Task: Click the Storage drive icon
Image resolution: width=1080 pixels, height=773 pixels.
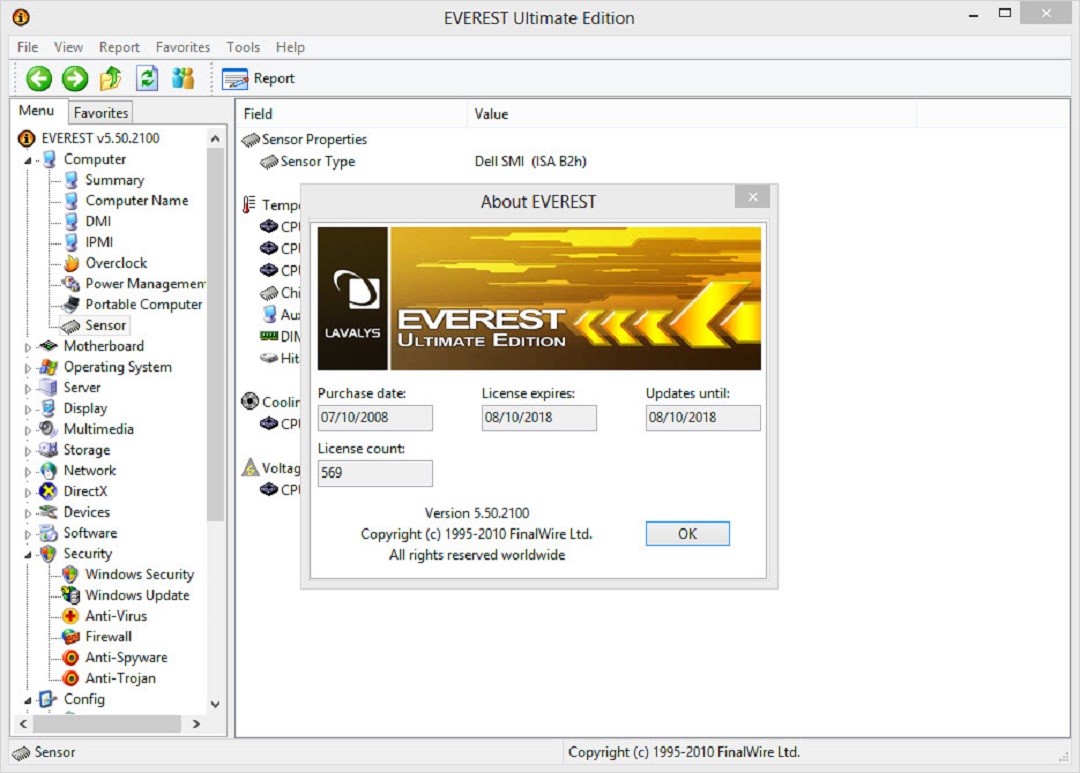Action: tap(48, 450)
